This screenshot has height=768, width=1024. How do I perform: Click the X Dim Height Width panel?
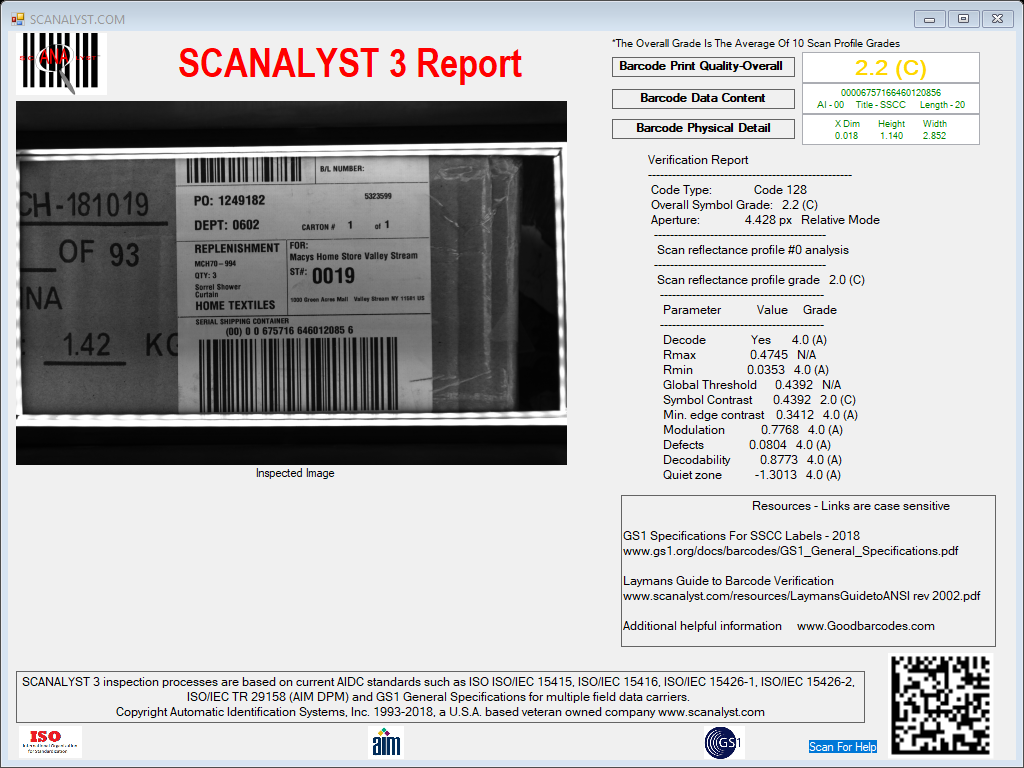point(890,129)
